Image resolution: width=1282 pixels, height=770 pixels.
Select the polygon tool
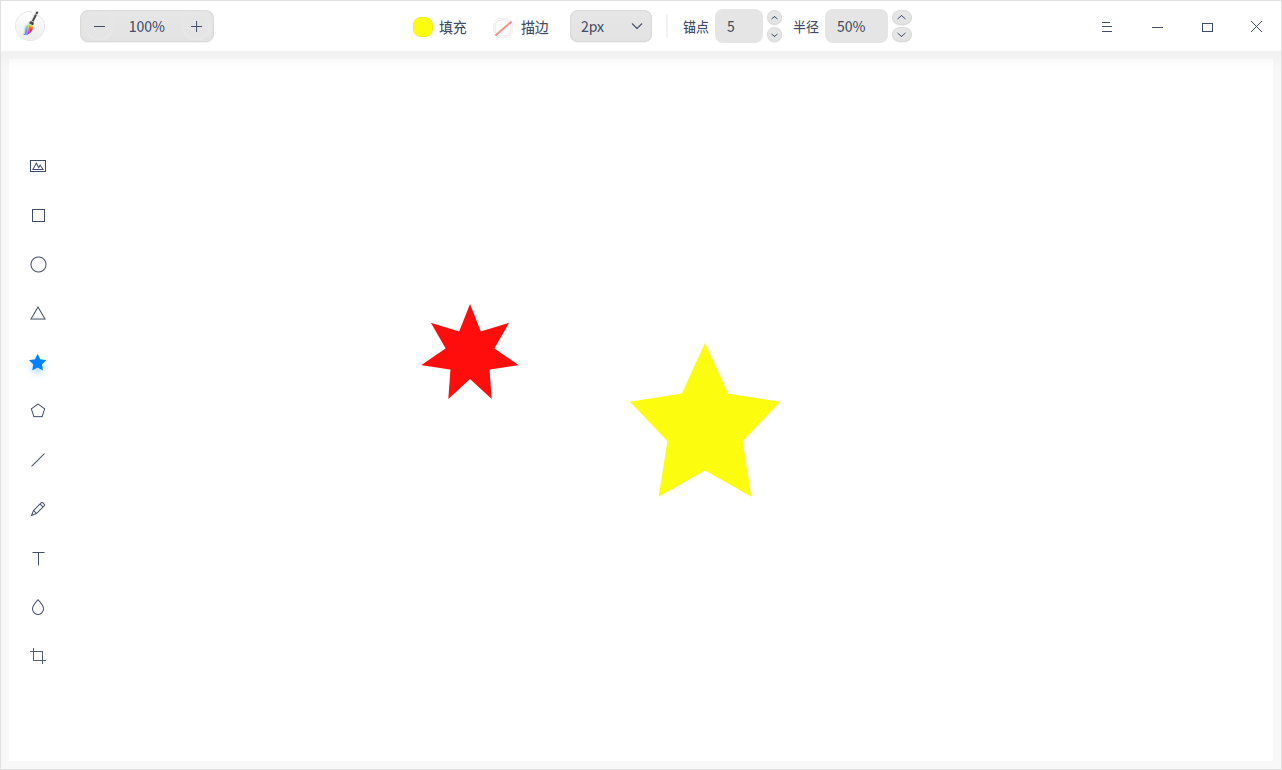(38, 411)
